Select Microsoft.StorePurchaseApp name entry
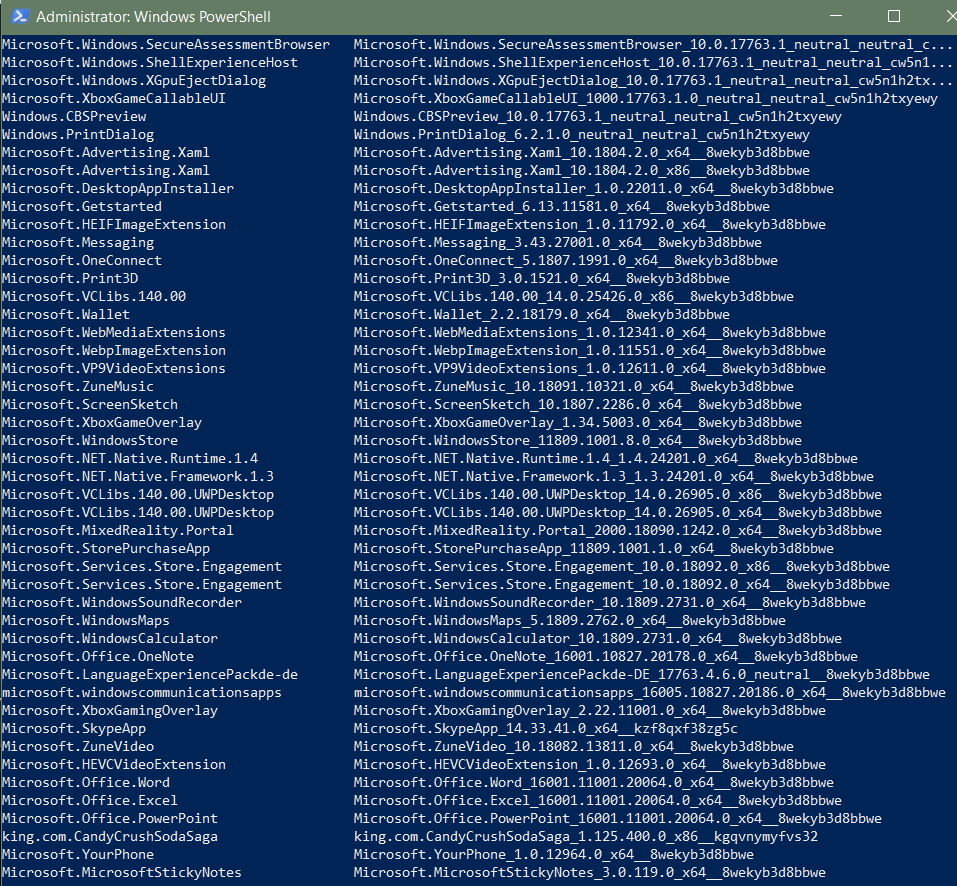957x886 pixels. point(106,549)
